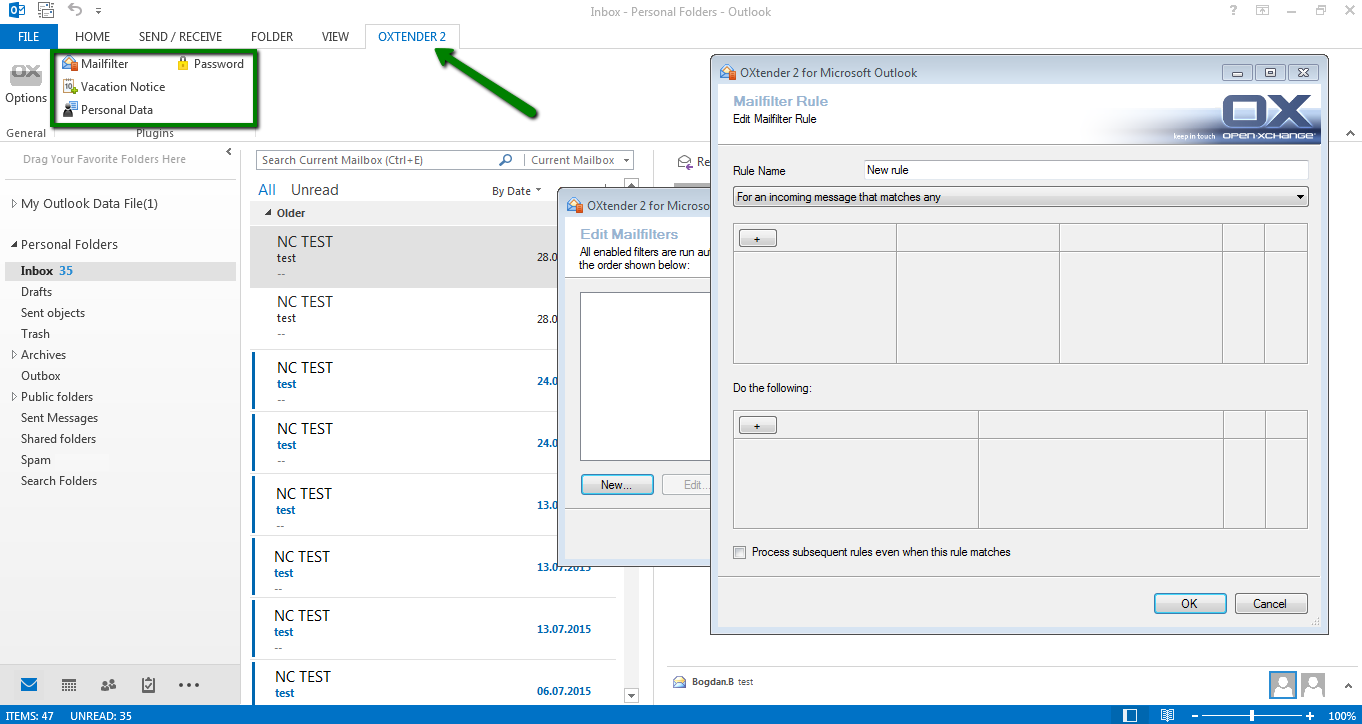Viewport: 1362px width, 724px height.
Task: Click the message list scroll down arrow
Action: pos(631,696)
